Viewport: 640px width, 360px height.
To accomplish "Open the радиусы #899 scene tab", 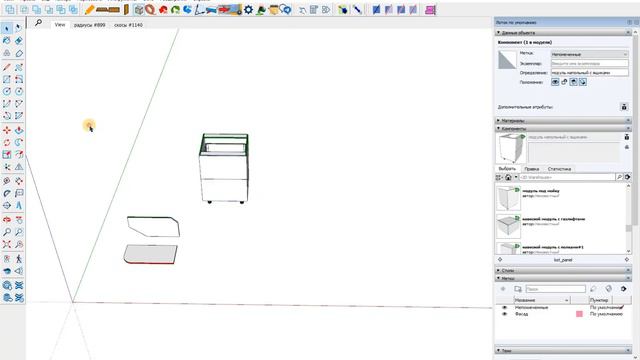I will point(89,25).
